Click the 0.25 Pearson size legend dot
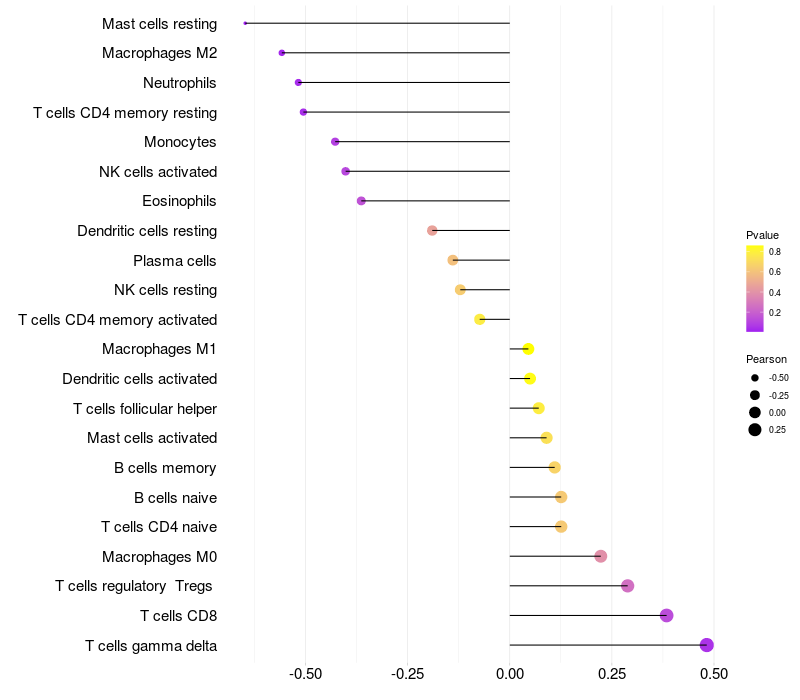This screenshot has width=800, height=700. point(755,430)
